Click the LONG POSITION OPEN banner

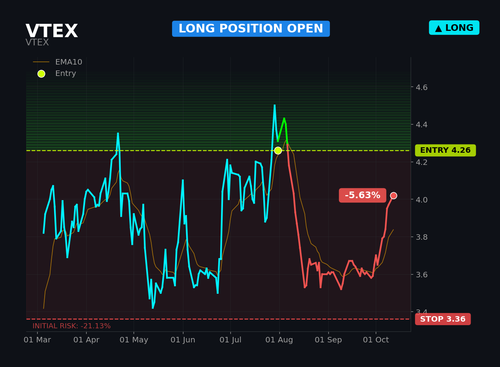point(251,29)
